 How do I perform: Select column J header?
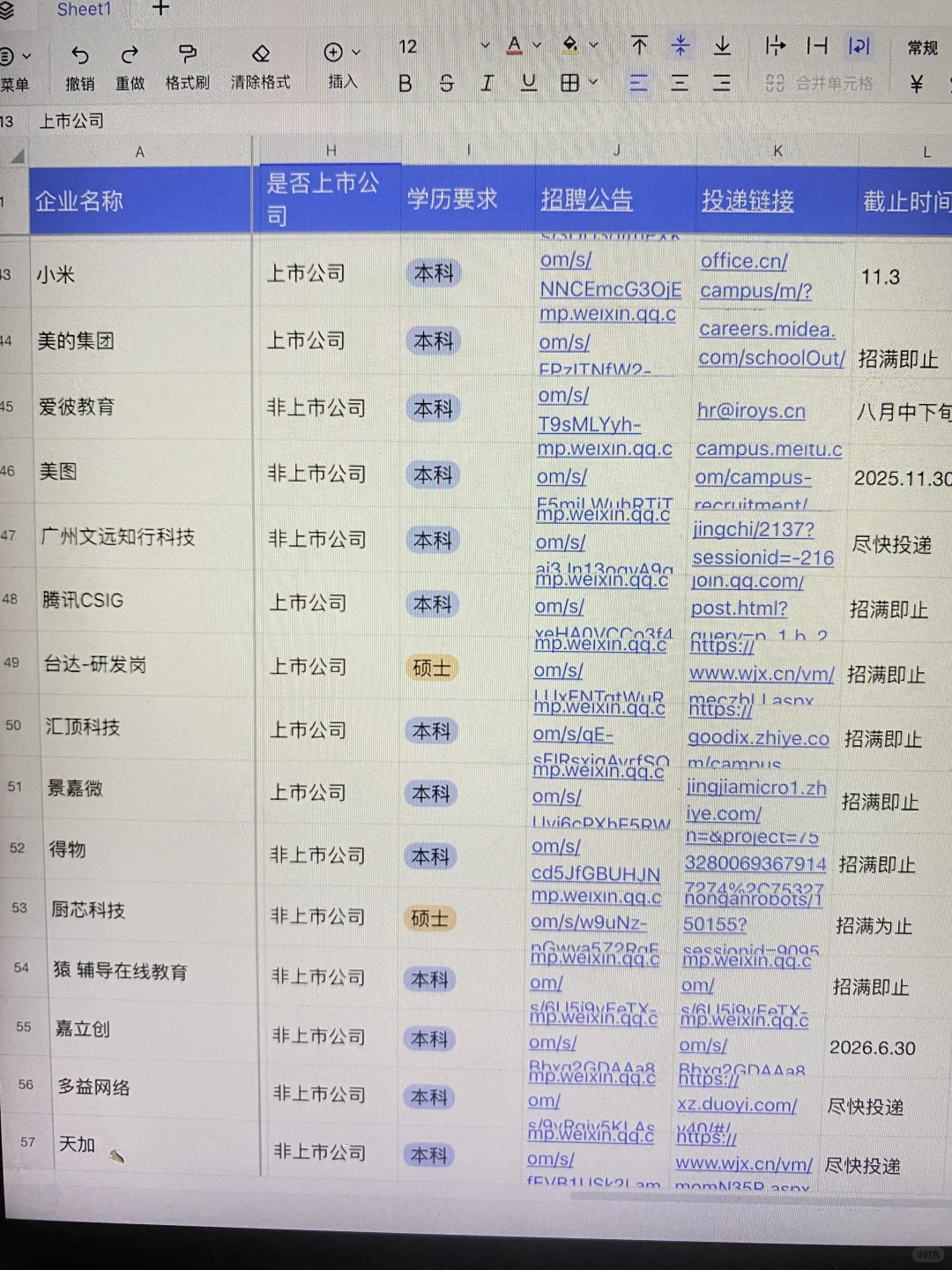(x=617, y=151)
